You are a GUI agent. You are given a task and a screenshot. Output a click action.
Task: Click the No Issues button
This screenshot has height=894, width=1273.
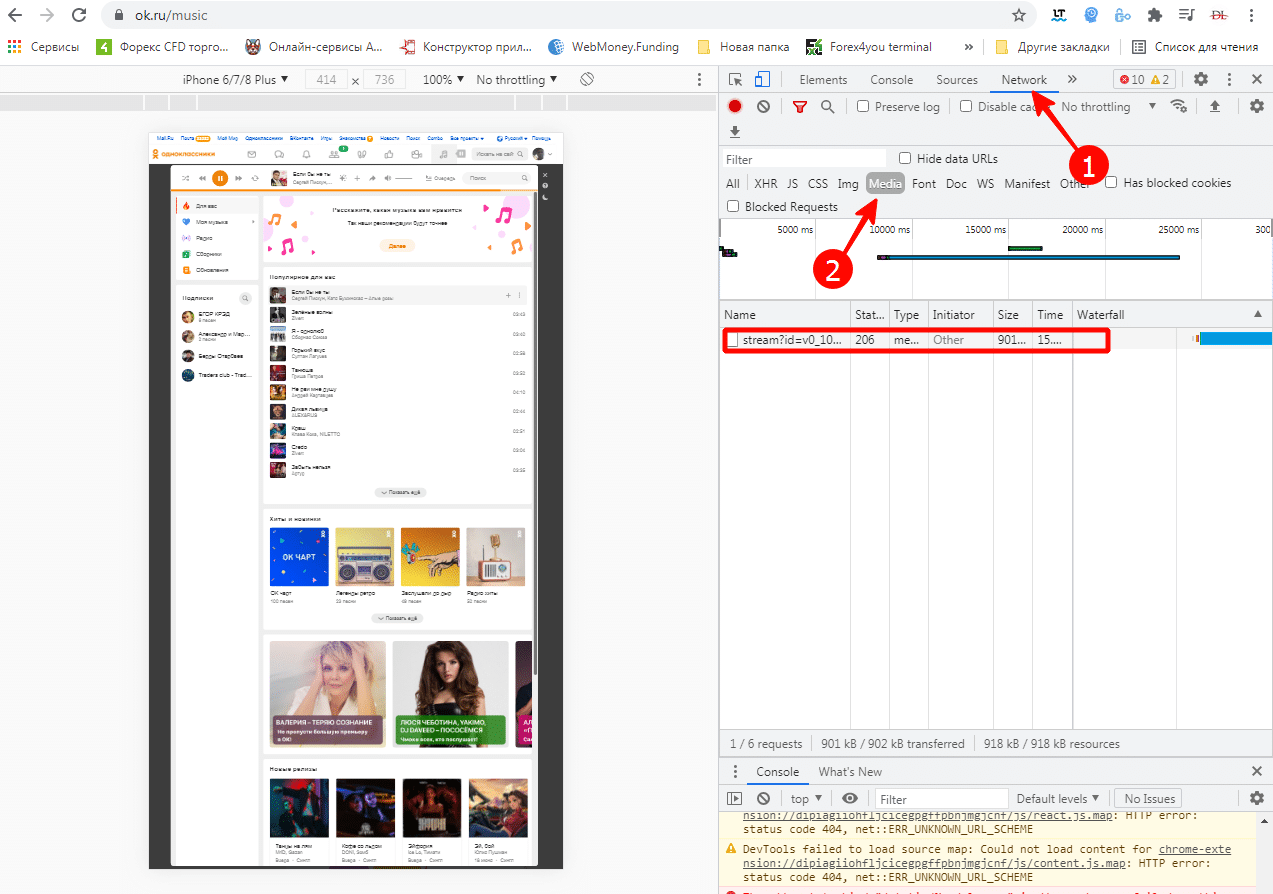click(x=1149, y=799)
